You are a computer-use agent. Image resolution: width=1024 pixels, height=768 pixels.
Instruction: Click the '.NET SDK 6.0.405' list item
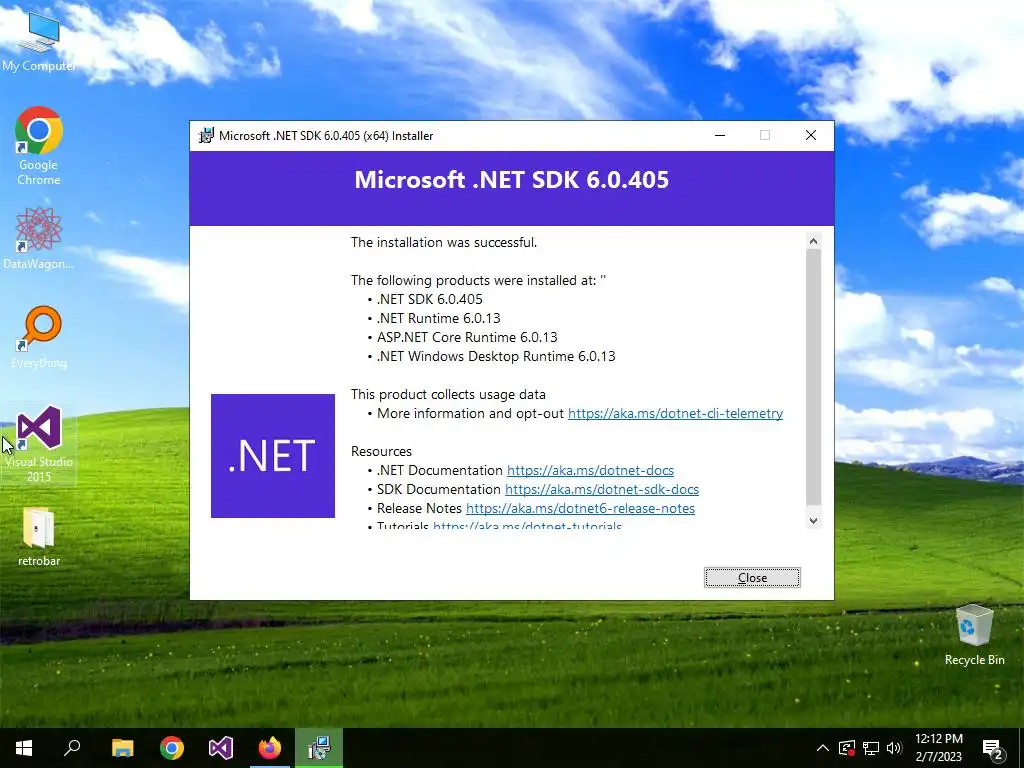429,299
